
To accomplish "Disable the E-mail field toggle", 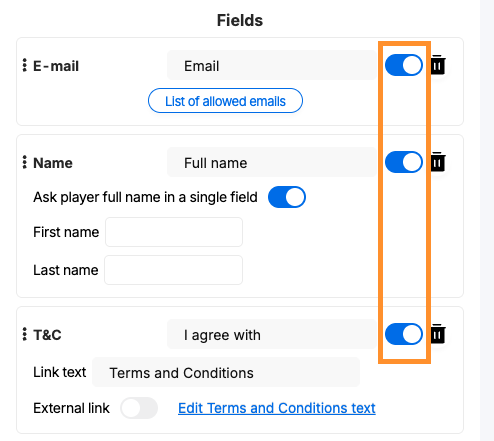I will pos(404,65).
